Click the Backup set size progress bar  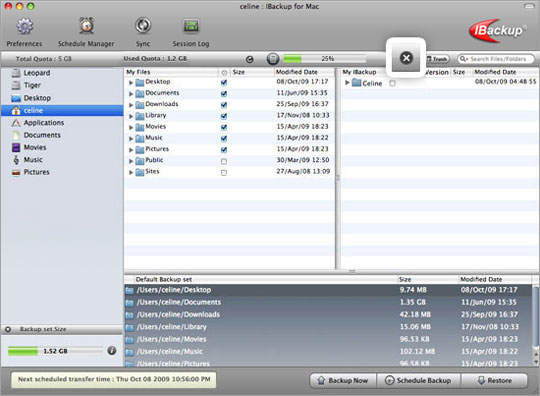pyautogui.click(x=55, y=351)
